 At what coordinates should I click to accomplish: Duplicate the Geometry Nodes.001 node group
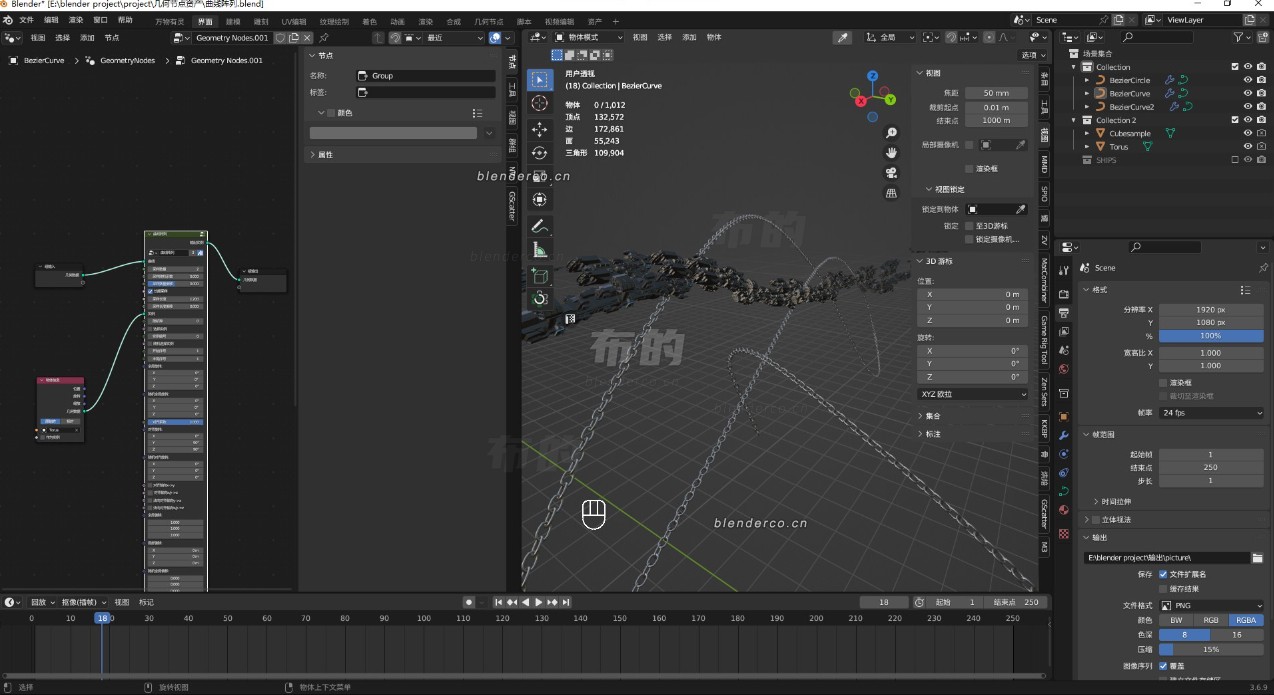point(294,37)
